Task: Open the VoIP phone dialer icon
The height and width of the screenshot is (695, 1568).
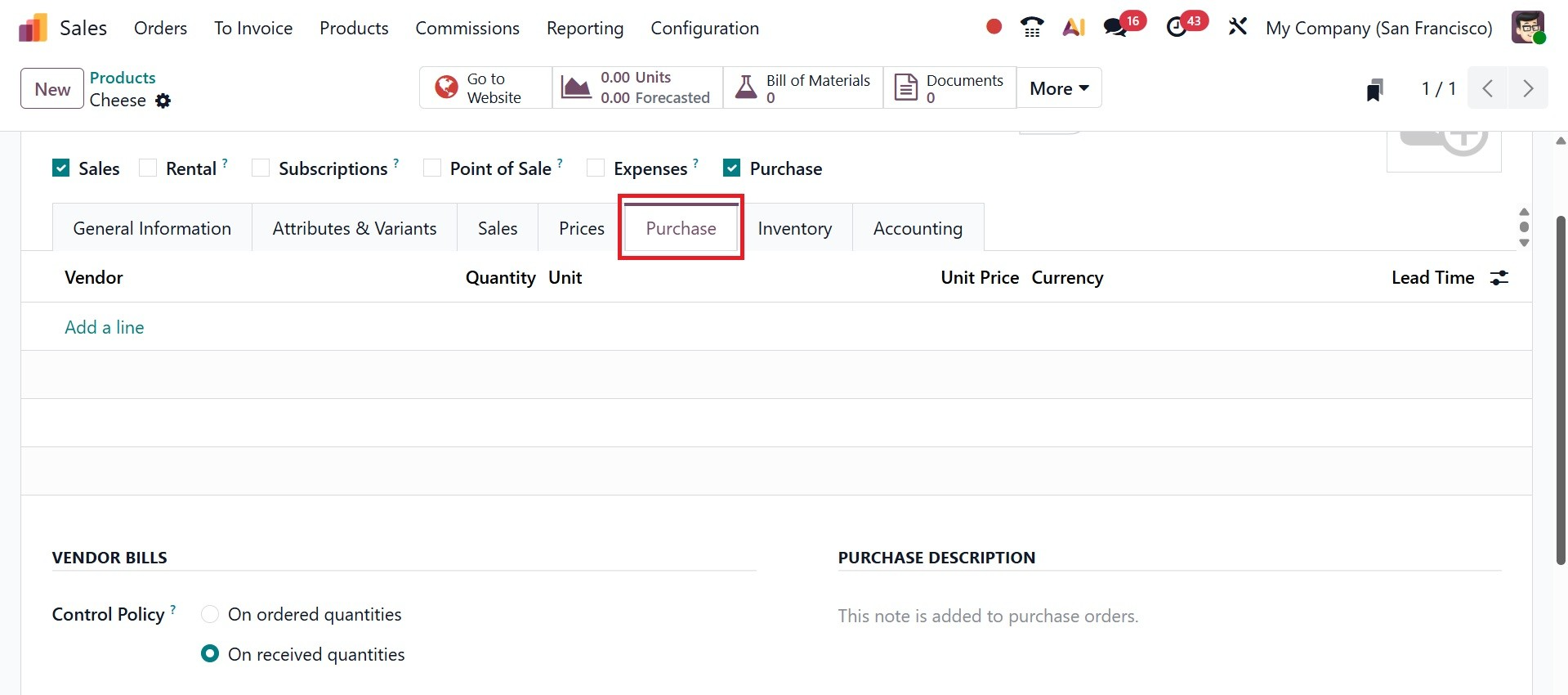Action: [x=1032, y=27]
